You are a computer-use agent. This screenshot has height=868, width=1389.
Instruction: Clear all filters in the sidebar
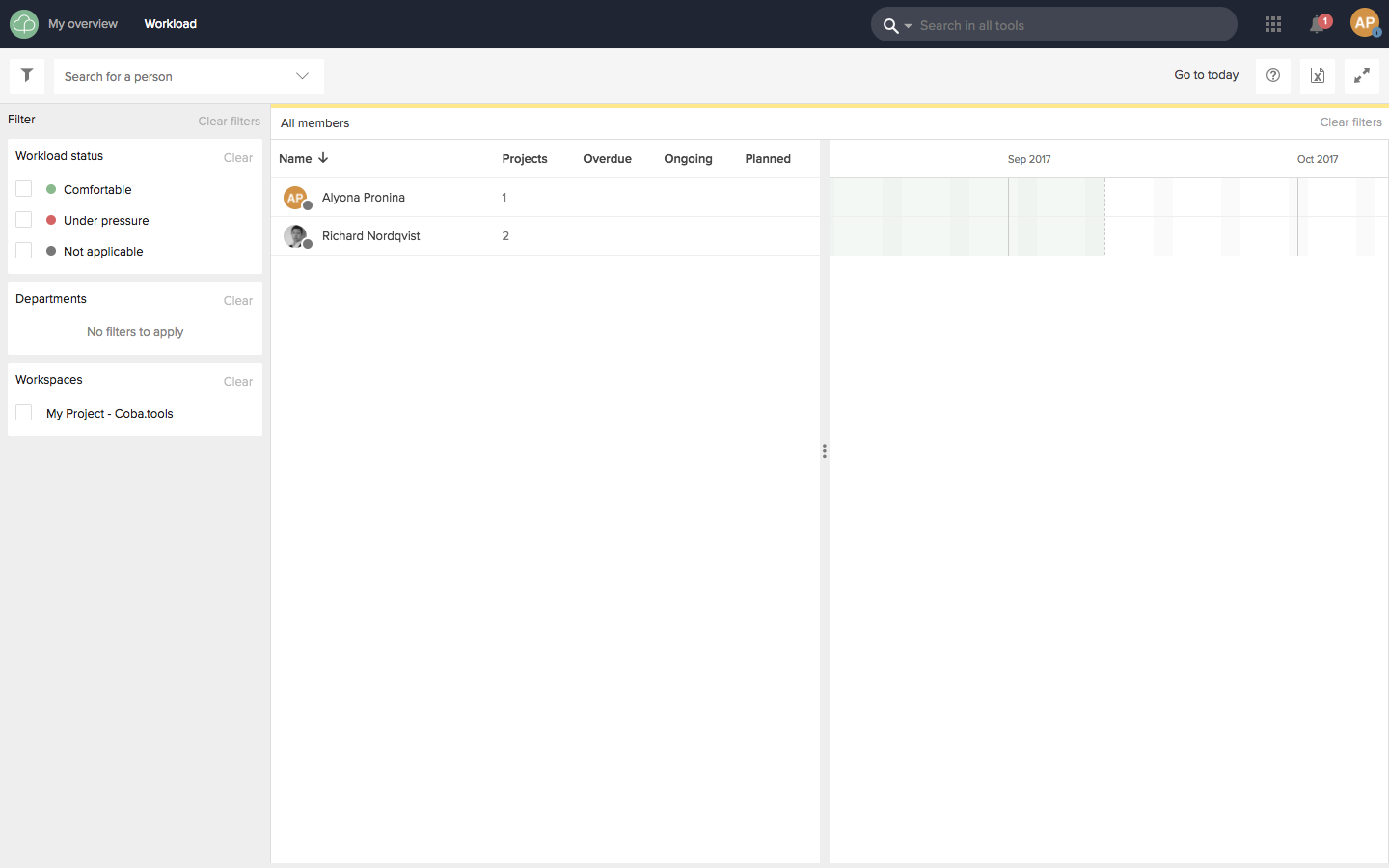pyautogui.click(x=229, y=121)
